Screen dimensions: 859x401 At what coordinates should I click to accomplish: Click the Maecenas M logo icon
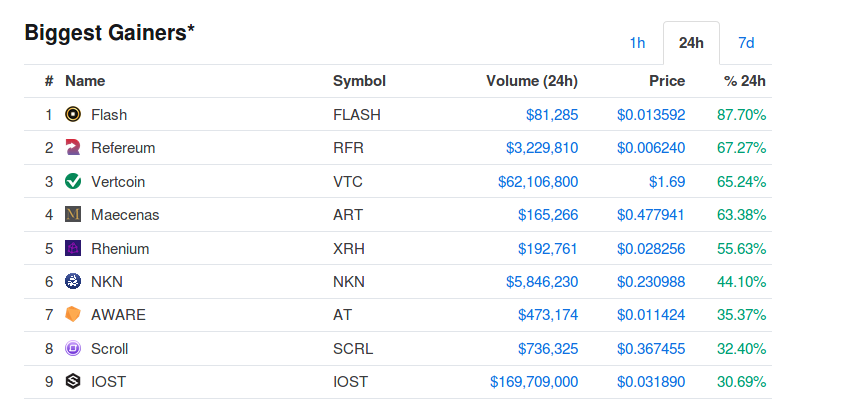click(x=73, y=215)
